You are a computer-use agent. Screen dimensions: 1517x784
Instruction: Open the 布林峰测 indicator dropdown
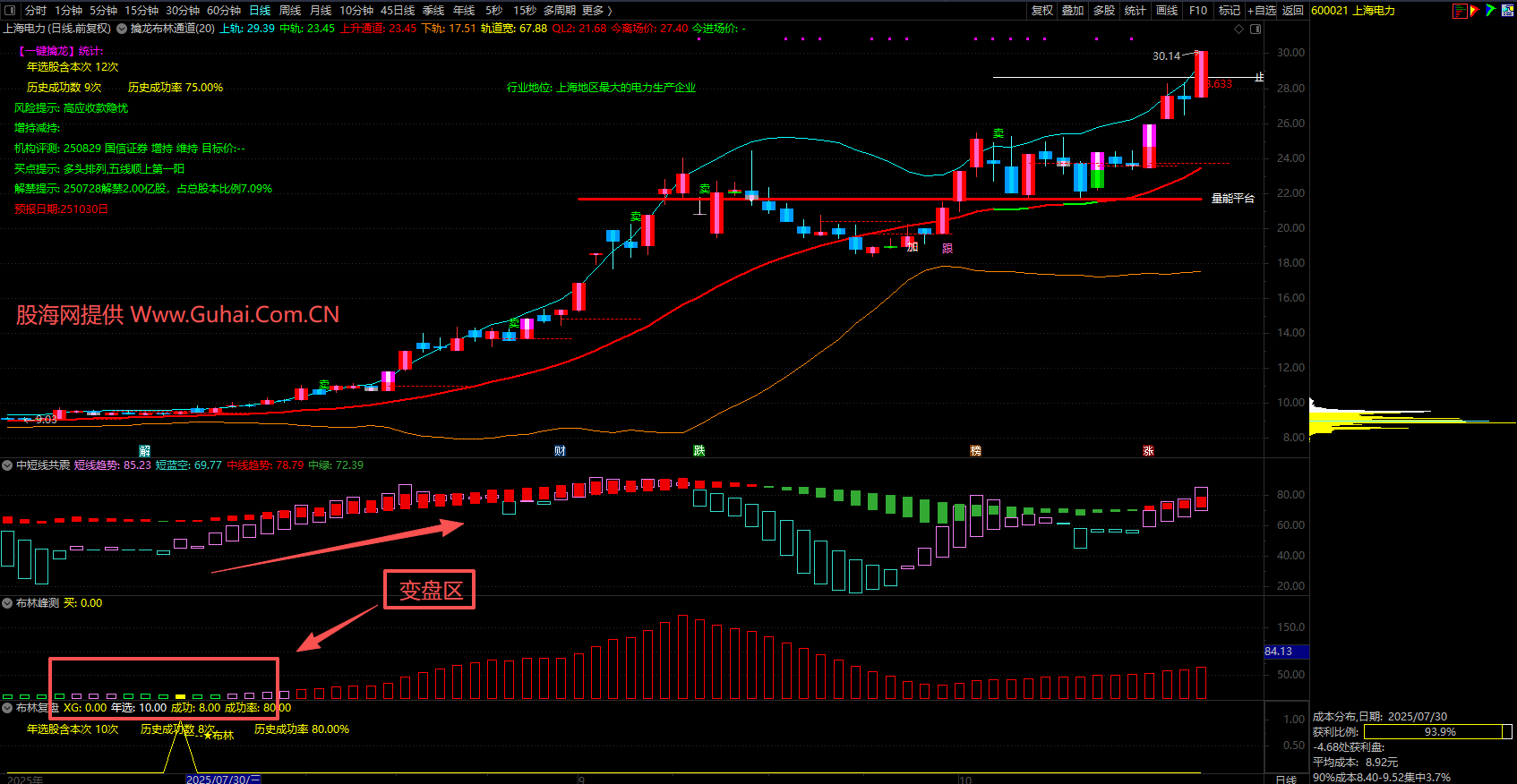tap(7, 603)
